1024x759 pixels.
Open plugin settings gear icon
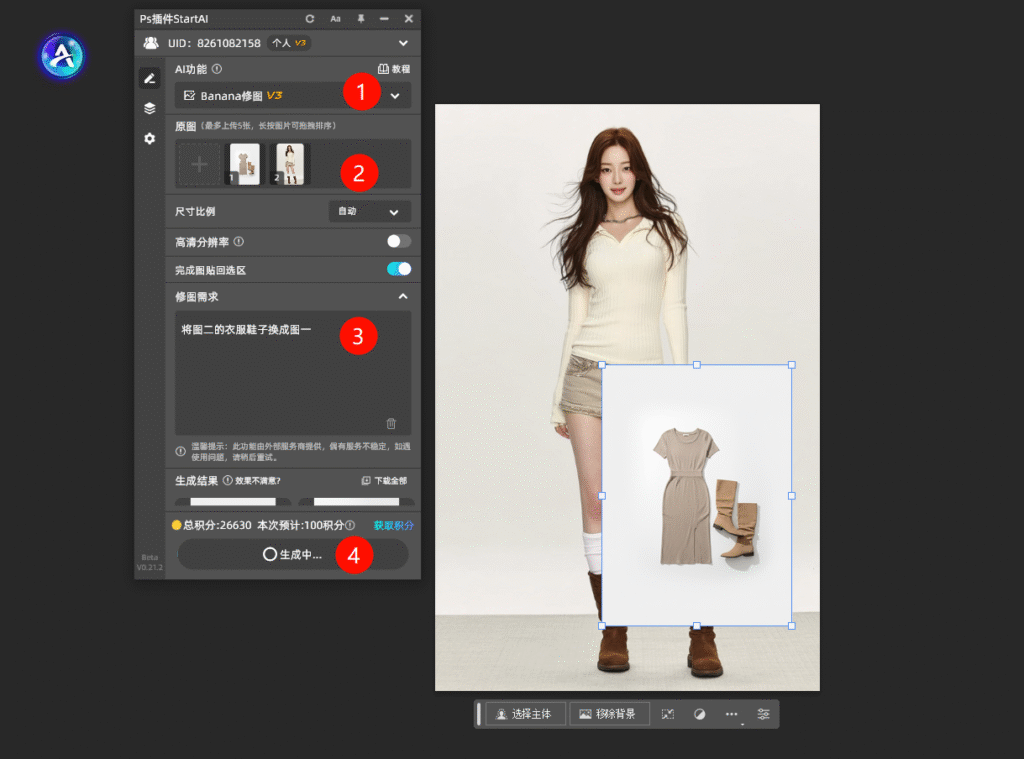click(149, 138)
